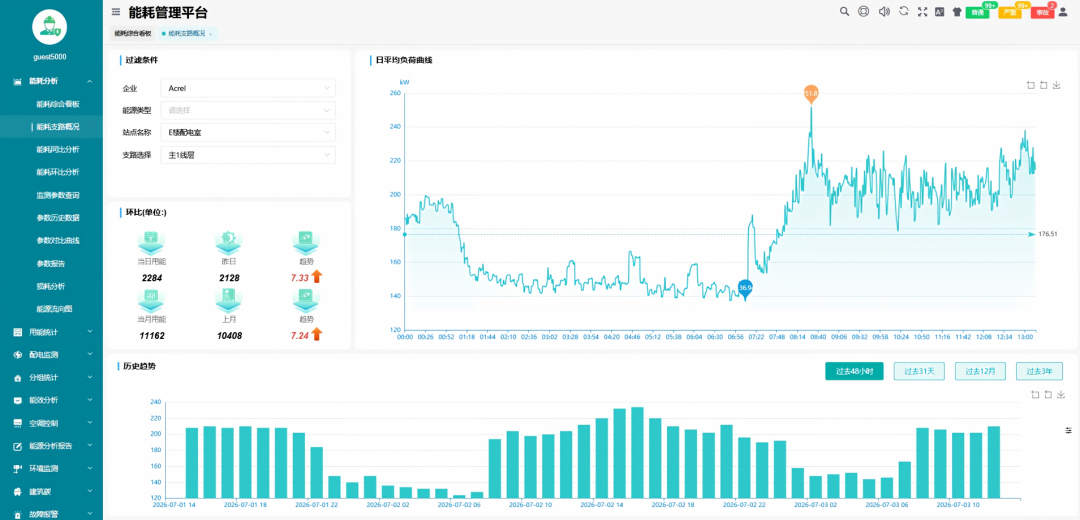Click the lifebuoy support icon in header

click(x=864, y=12)
